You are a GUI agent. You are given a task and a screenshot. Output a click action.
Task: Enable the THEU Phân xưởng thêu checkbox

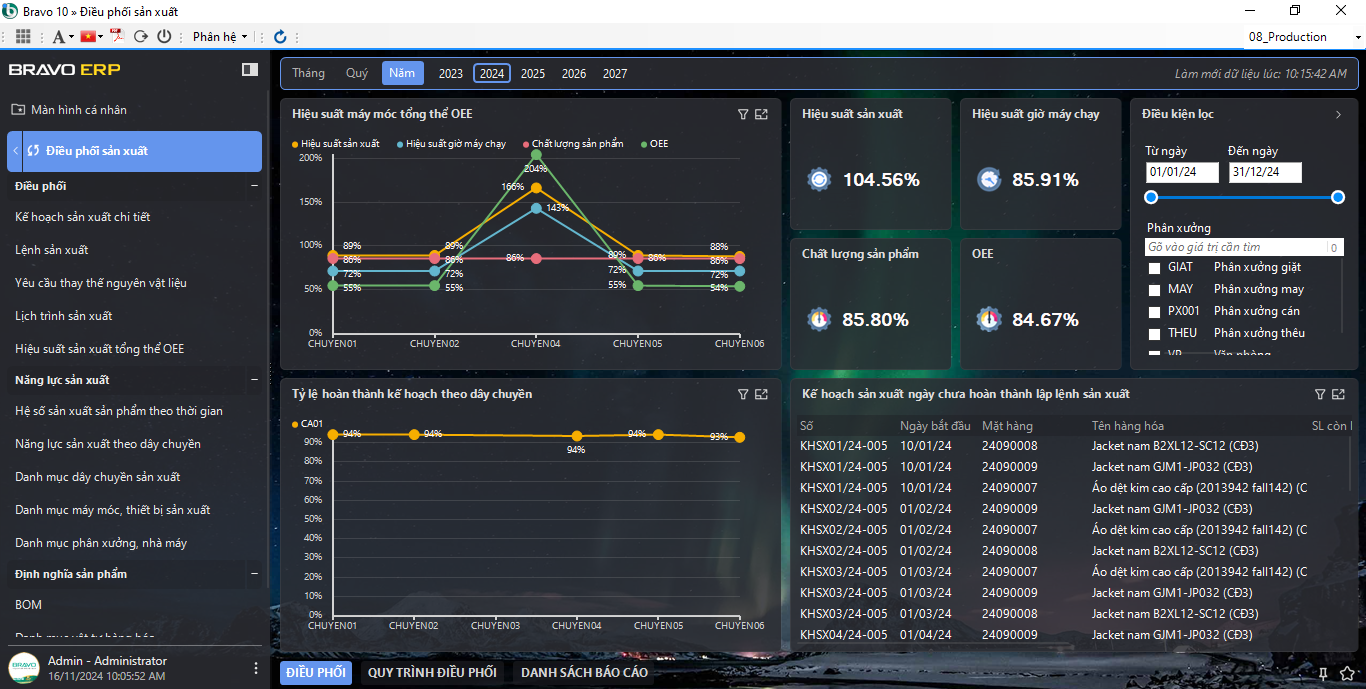pyautogui.click(x=1155, y=334)
